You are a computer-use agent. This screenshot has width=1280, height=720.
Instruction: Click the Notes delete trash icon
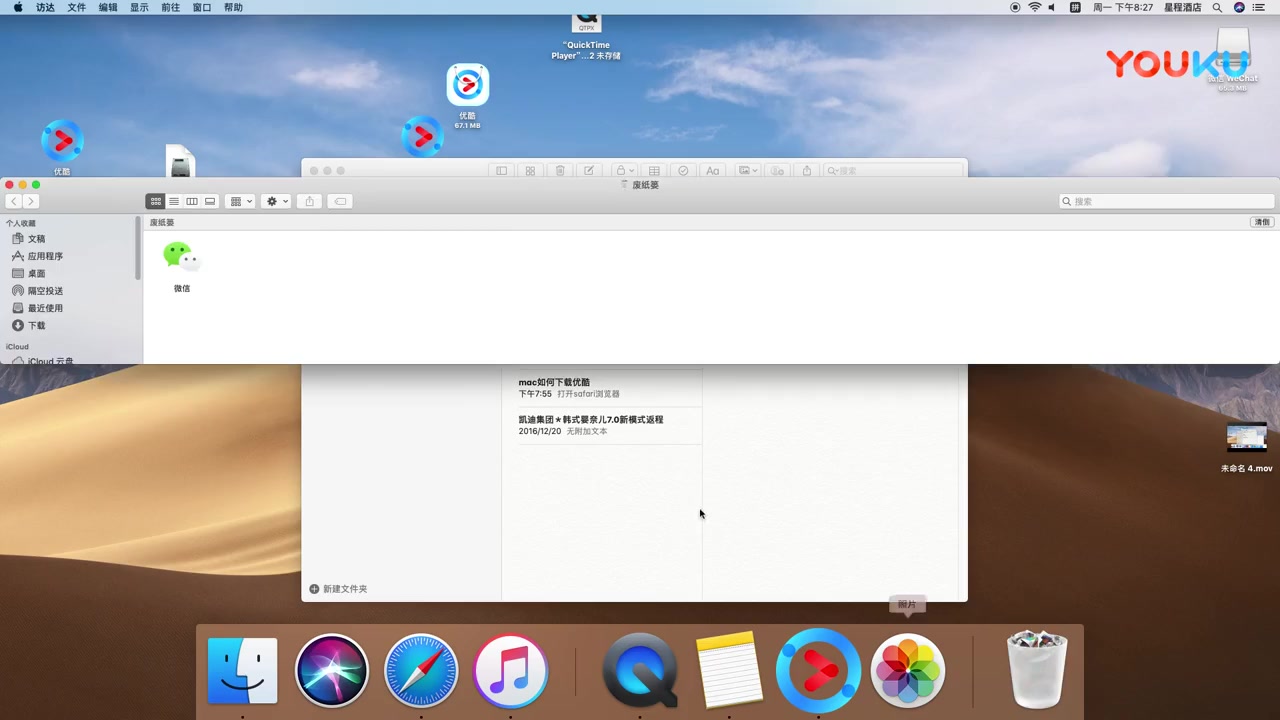coord(560,171)
